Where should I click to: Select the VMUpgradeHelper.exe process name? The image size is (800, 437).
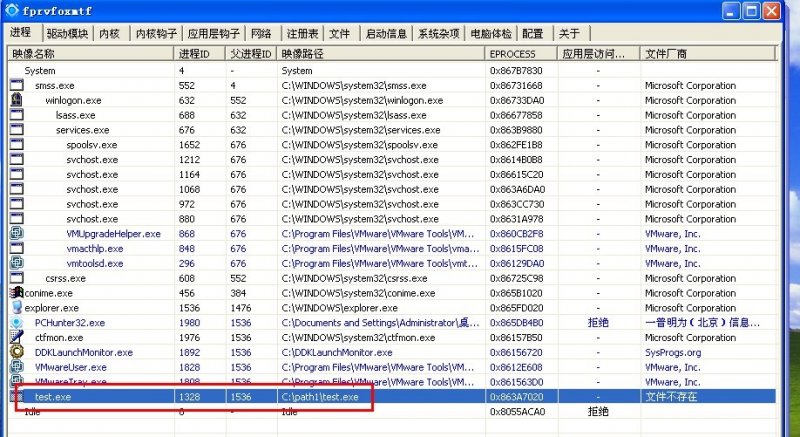[113, 234]
